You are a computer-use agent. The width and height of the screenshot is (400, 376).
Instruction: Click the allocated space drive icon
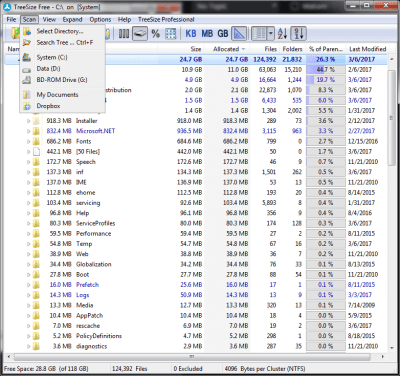click(x=140, y=34)
